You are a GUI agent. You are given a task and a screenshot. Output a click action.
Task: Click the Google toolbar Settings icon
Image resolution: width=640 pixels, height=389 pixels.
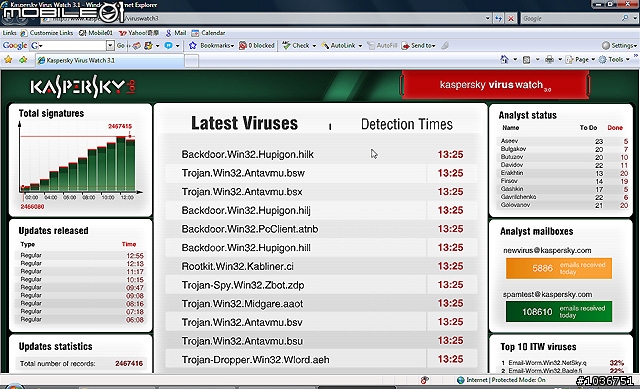[x=606, y=45]
